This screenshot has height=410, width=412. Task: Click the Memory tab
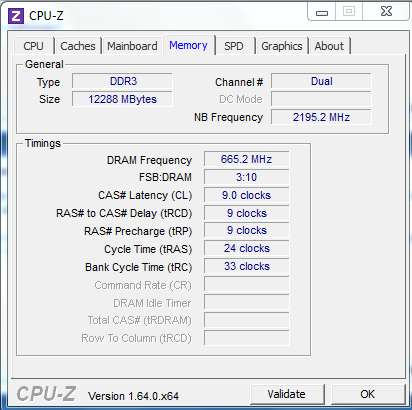188,45
